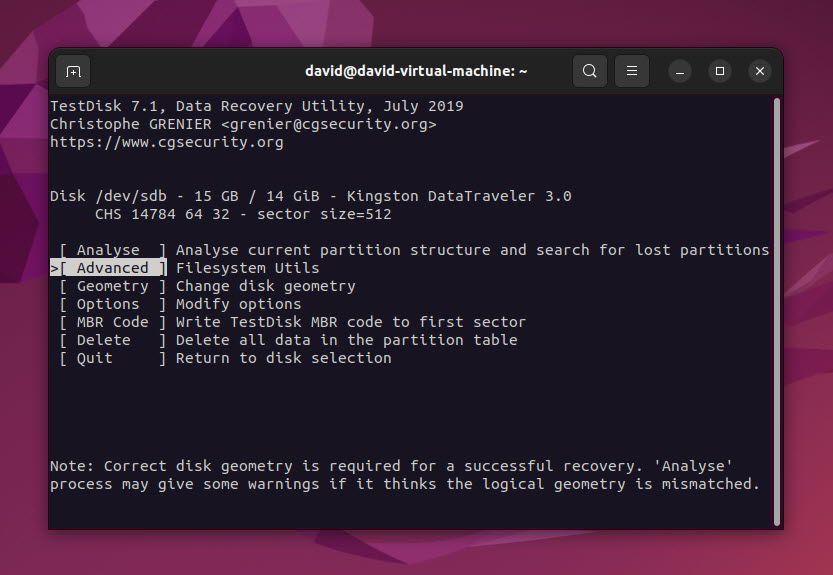Click 'Modify options' description text
Viewport: 833px width, 575px height.
click(x=239, y=304)
